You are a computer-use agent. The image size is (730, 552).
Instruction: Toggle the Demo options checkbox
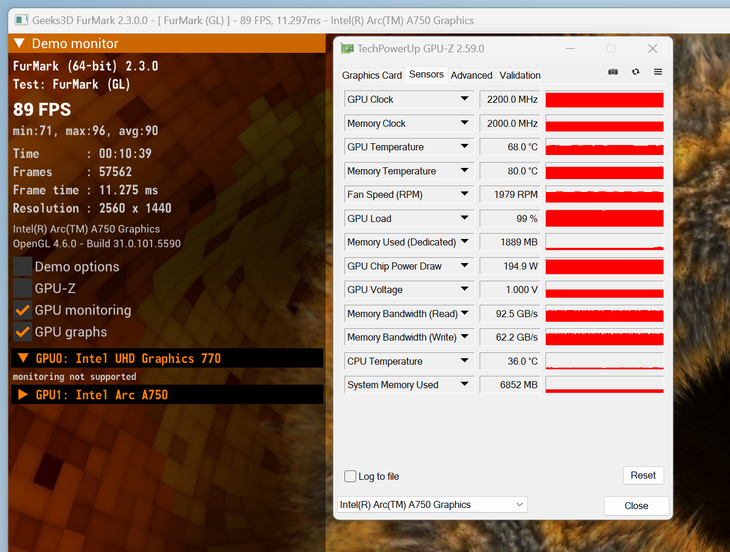point(22,267)
